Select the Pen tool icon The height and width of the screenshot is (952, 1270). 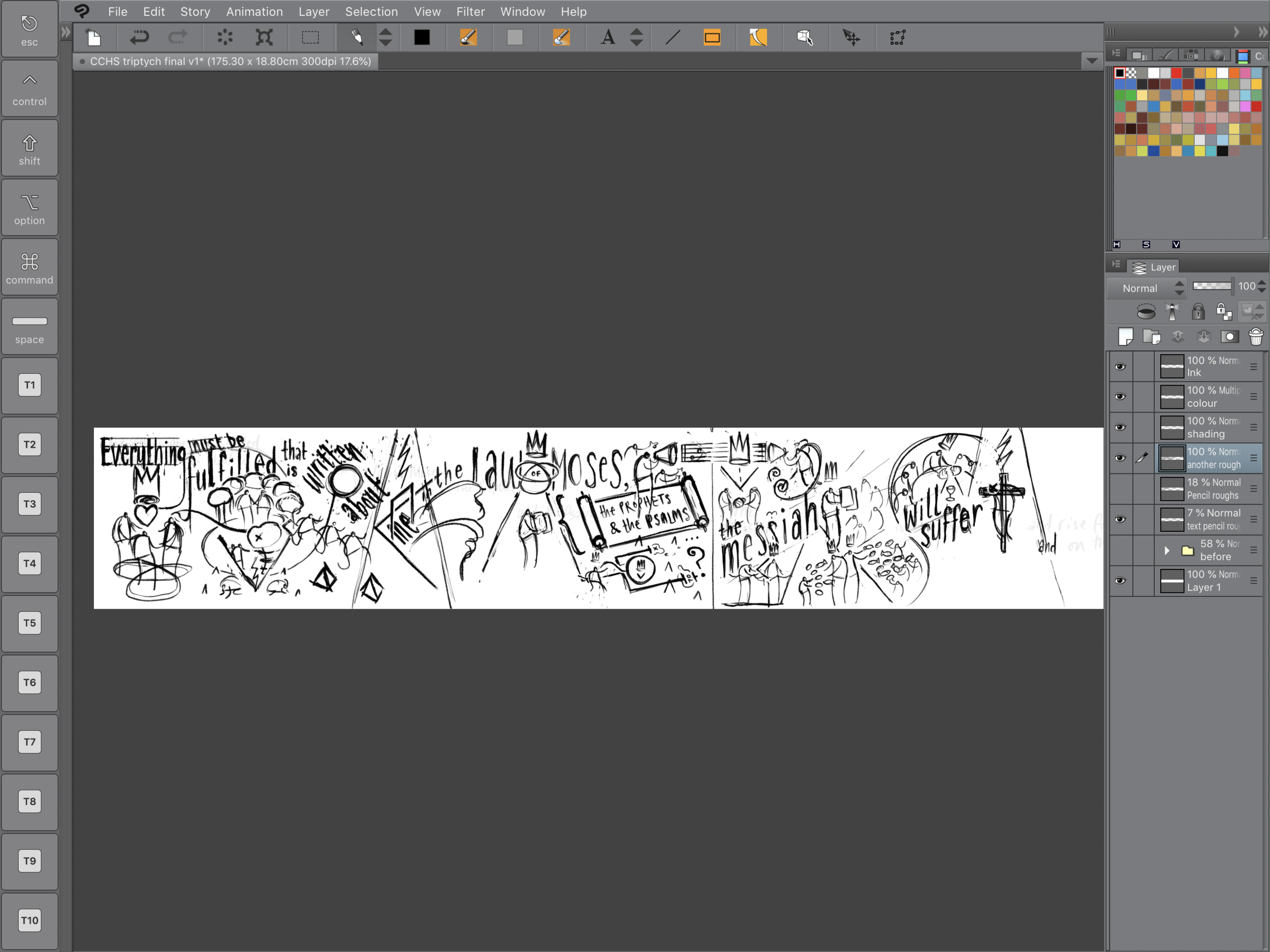(x=357, y=38)
